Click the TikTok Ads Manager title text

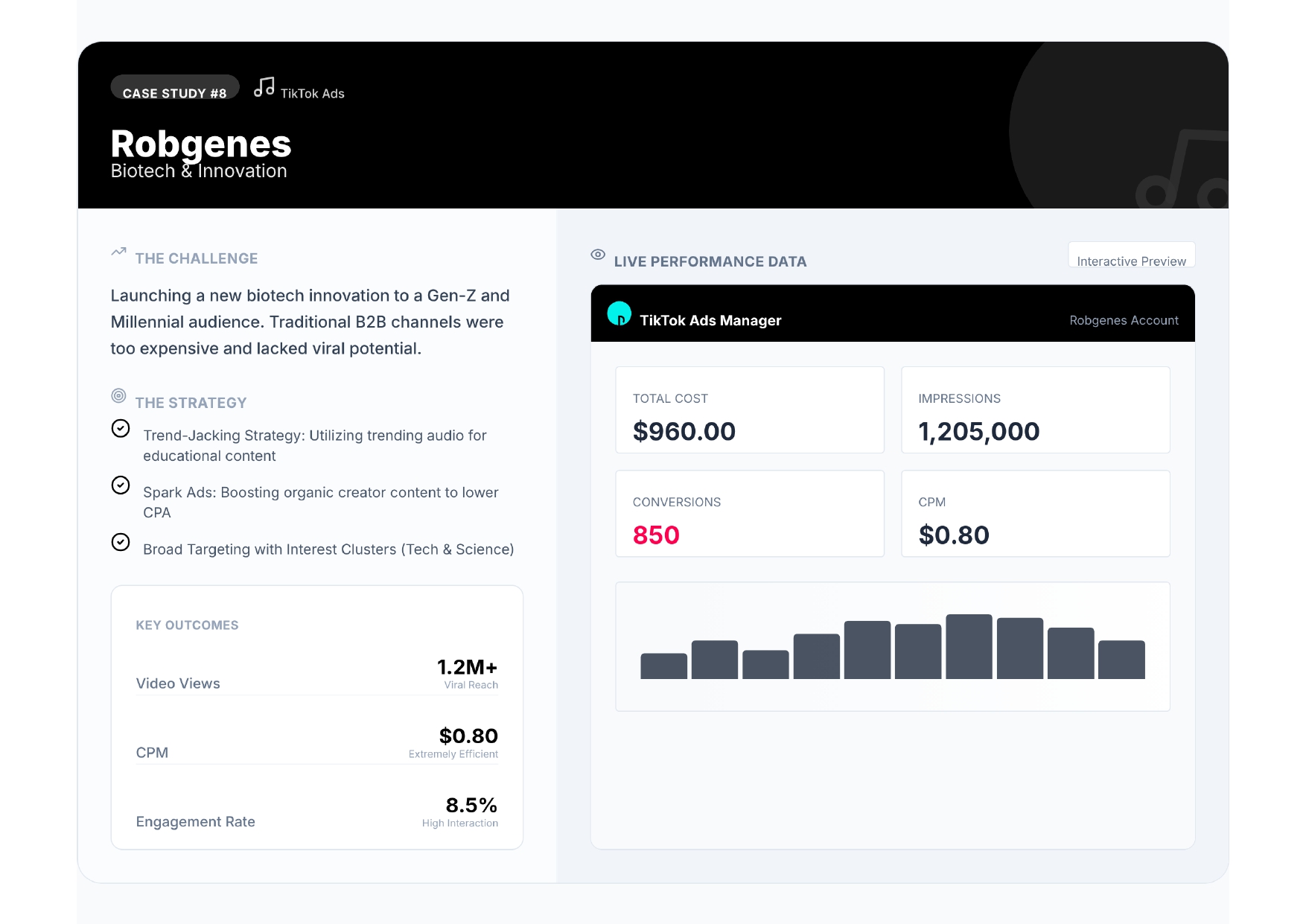pos(710,320)
